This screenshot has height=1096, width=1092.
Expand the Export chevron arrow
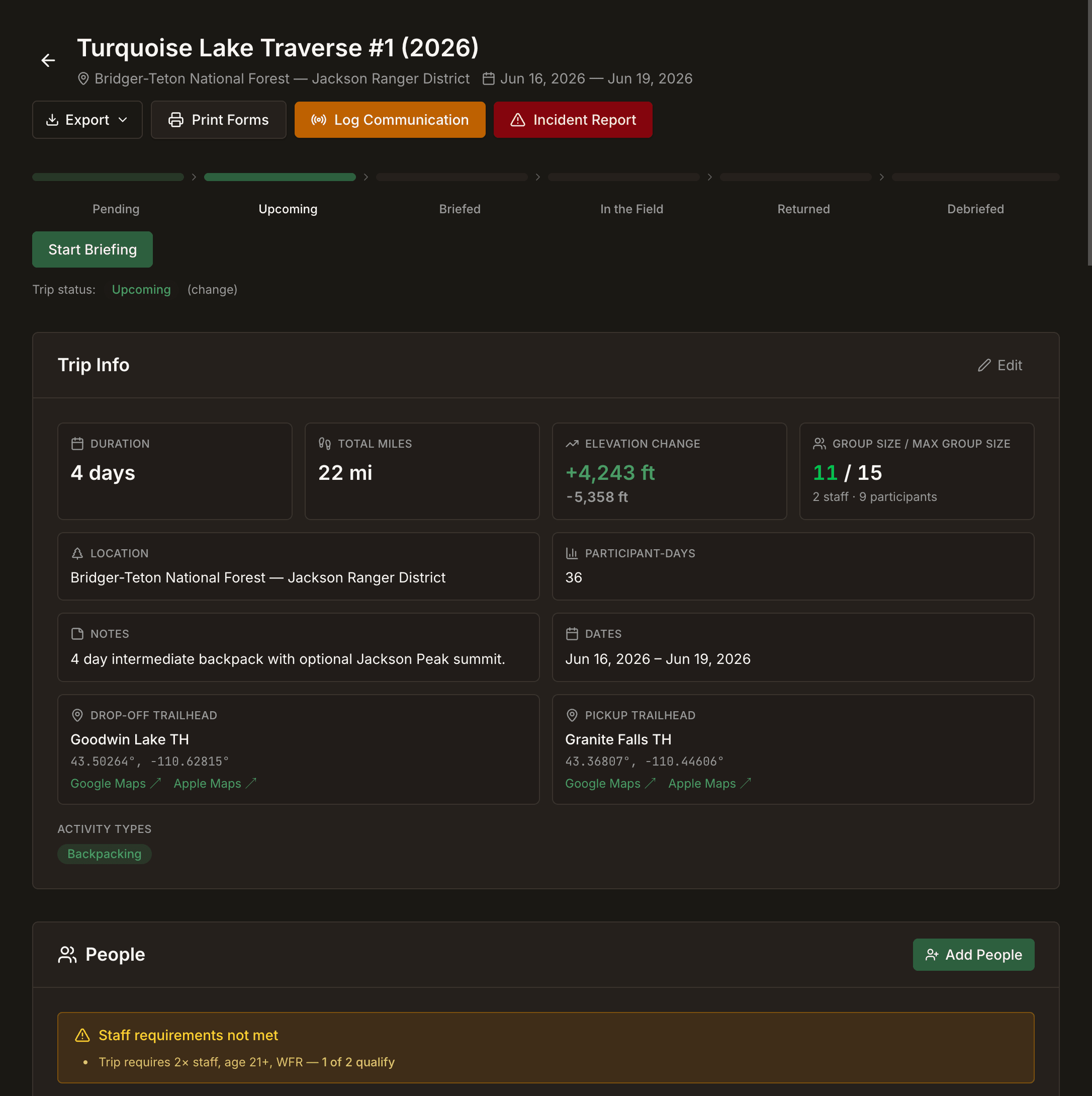click(123, 120)
